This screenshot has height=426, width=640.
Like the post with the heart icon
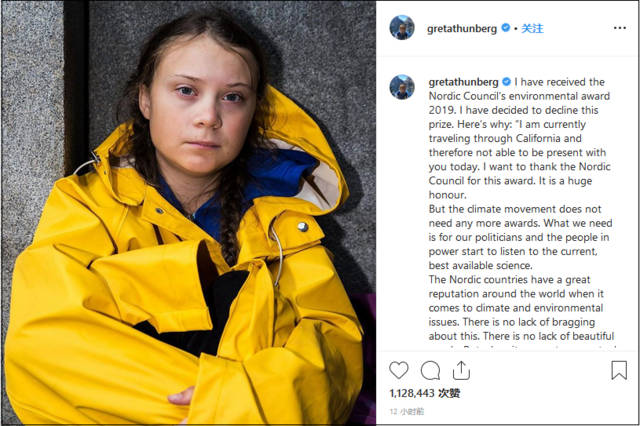click(x=399, y=371)
